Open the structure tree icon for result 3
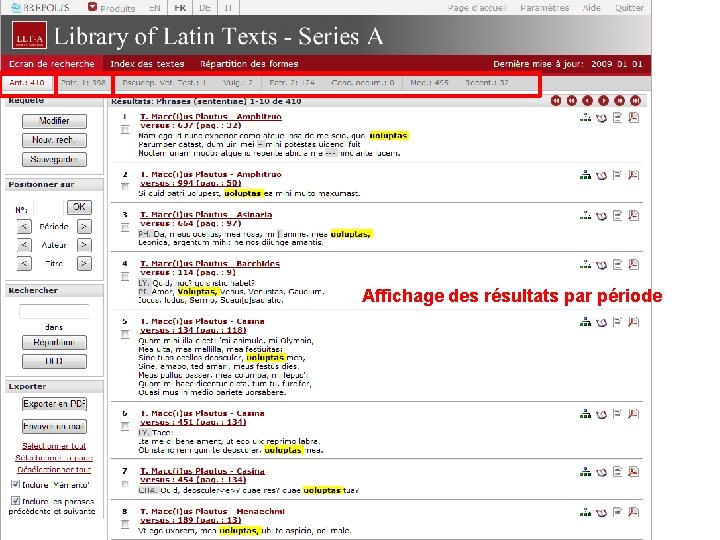 585,215
